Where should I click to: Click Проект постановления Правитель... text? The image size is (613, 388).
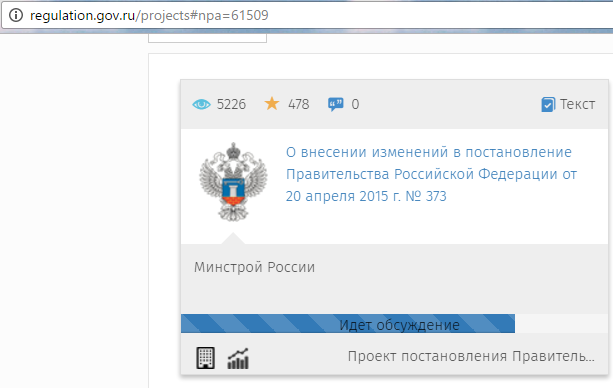click(x=471, y=356)
